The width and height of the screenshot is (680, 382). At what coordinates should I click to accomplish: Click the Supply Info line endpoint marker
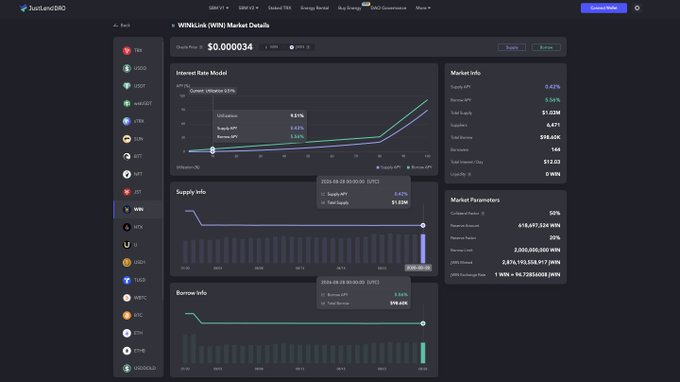point(423,225)
